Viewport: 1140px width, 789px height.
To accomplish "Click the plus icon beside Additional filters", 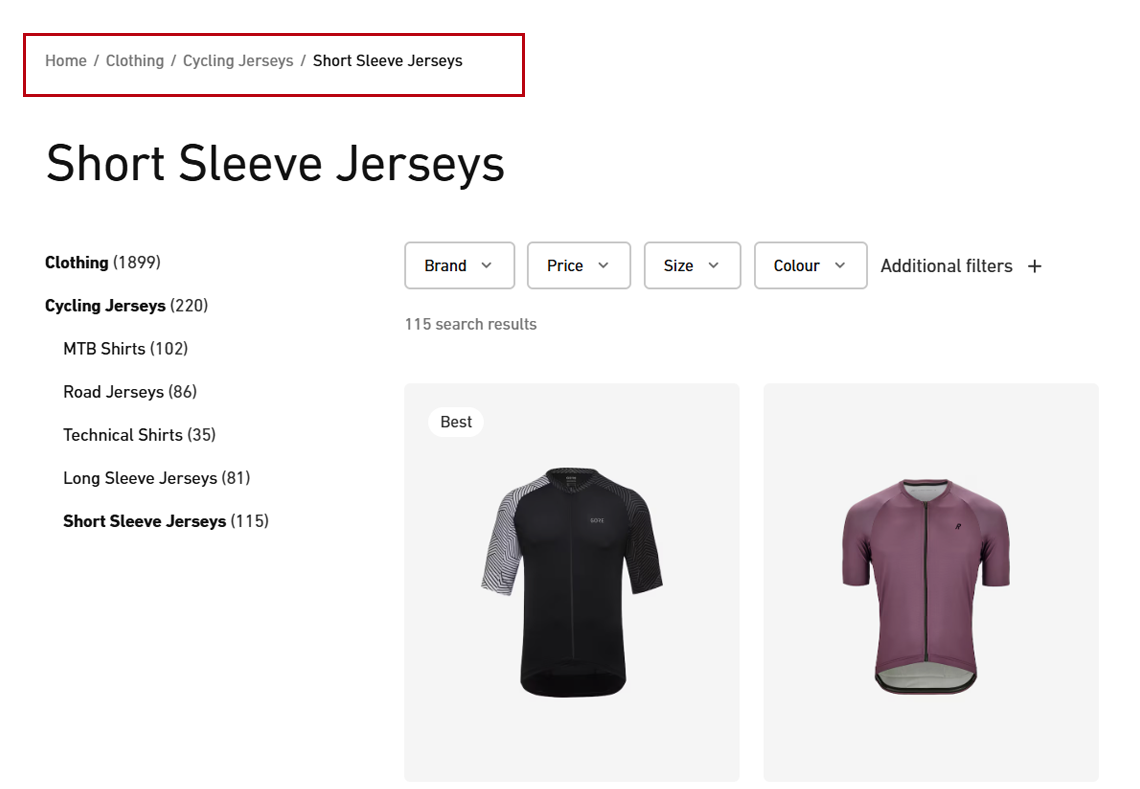I will (x=1035, y=266).
